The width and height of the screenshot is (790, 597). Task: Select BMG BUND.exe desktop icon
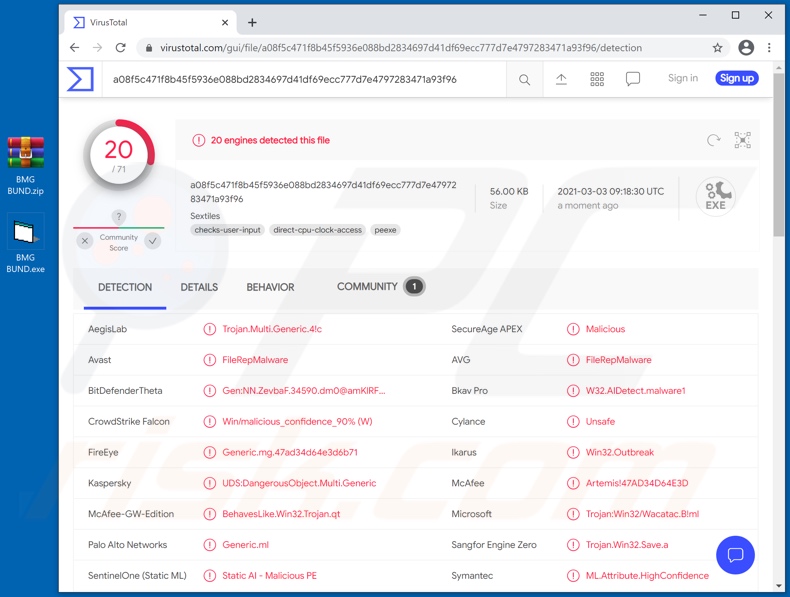point(25,244)
